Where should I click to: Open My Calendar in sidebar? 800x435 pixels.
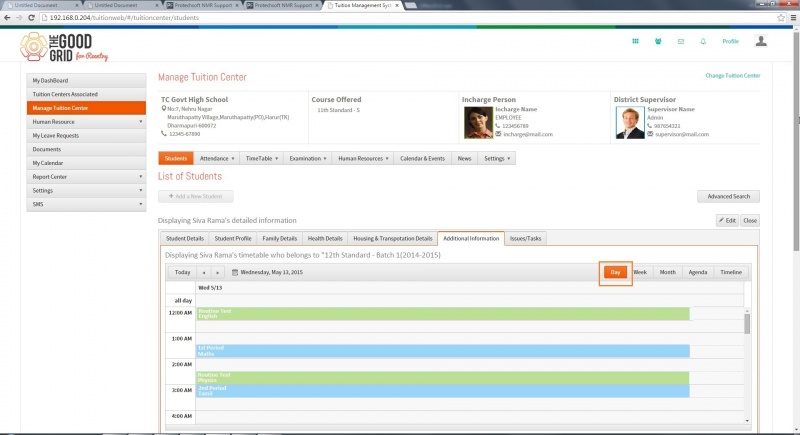pyautogui.click(x=86, y=163)
